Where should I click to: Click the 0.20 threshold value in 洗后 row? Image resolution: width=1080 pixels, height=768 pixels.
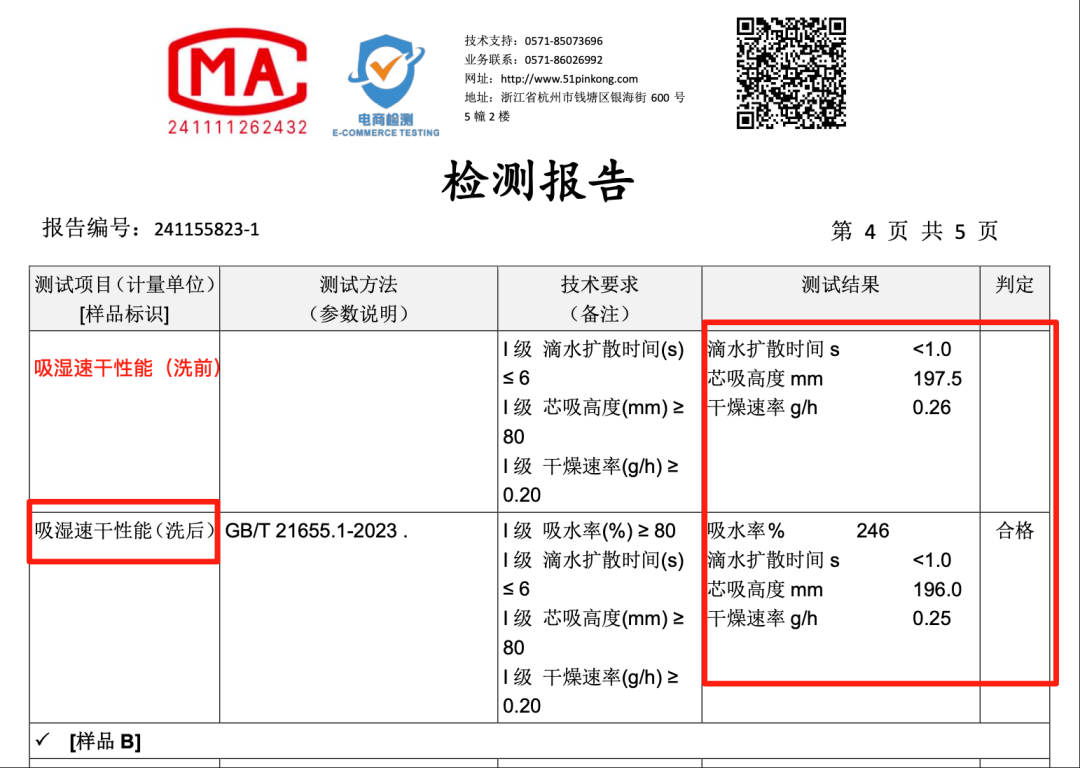tap(521, 706)
